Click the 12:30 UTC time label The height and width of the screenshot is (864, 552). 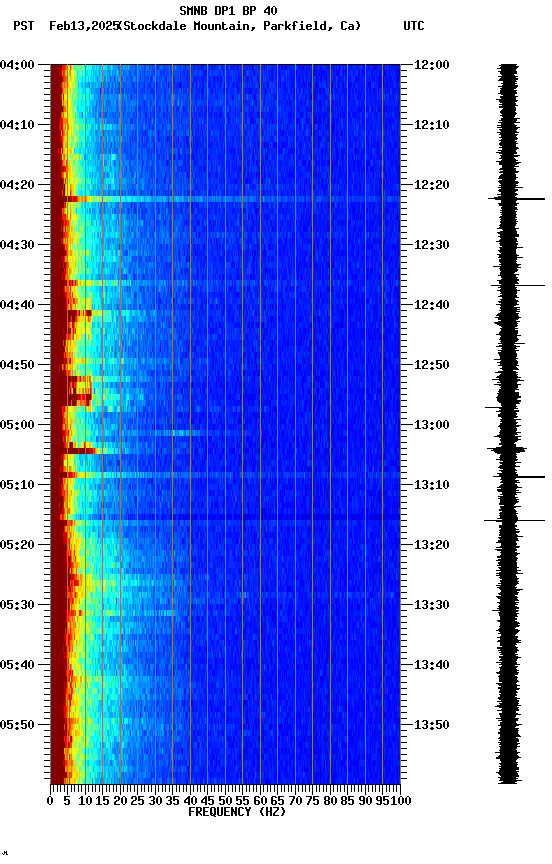pyautogui.click(x=431, y=245)
